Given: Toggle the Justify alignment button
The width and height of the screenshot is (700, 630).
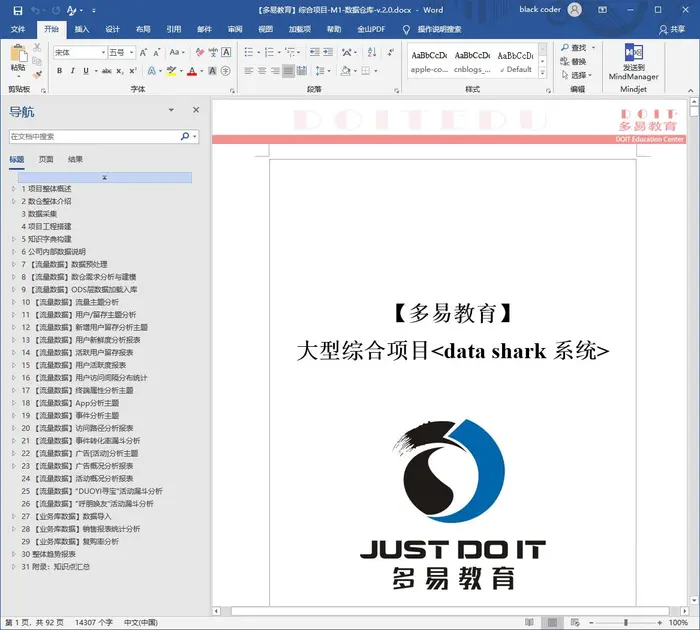Looking at the screenshot, I should tap(288, 71).
